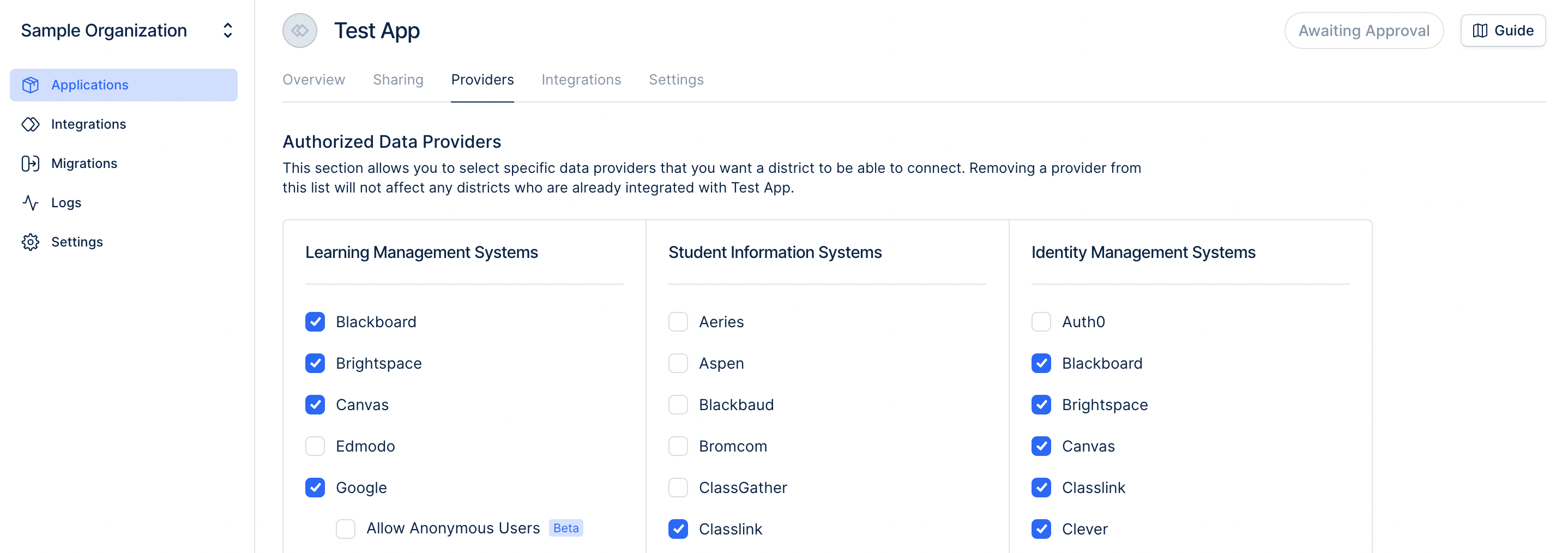
Task: Enable the ClassGather checkbox
Action: [x=678, y=487]
